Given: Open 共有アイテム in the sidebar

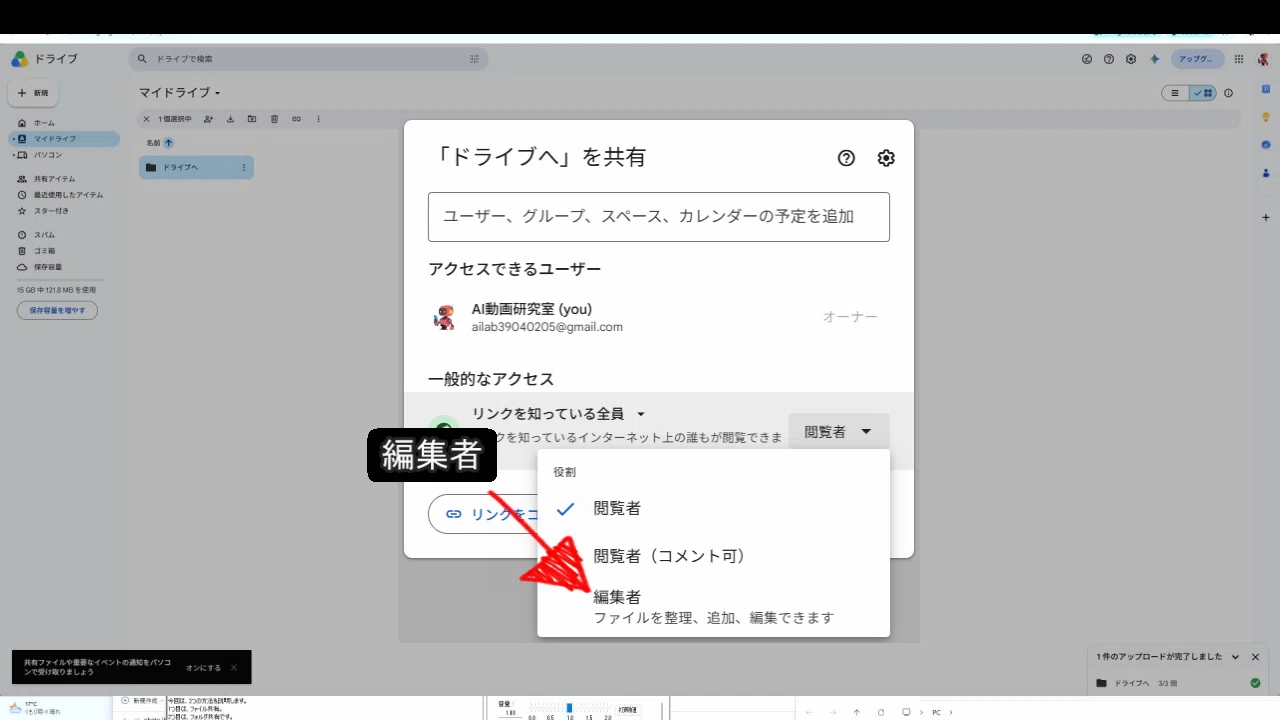Looking at the screenshot, I should pyautogui.click(x=54, y=179).
